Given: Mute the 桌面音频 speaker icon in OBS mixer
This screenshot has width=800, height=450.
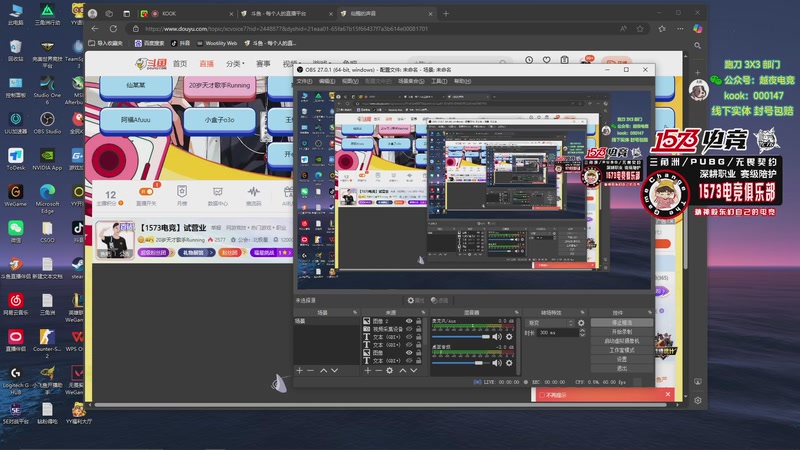Looking at the screenshot, I should point(497,363).
